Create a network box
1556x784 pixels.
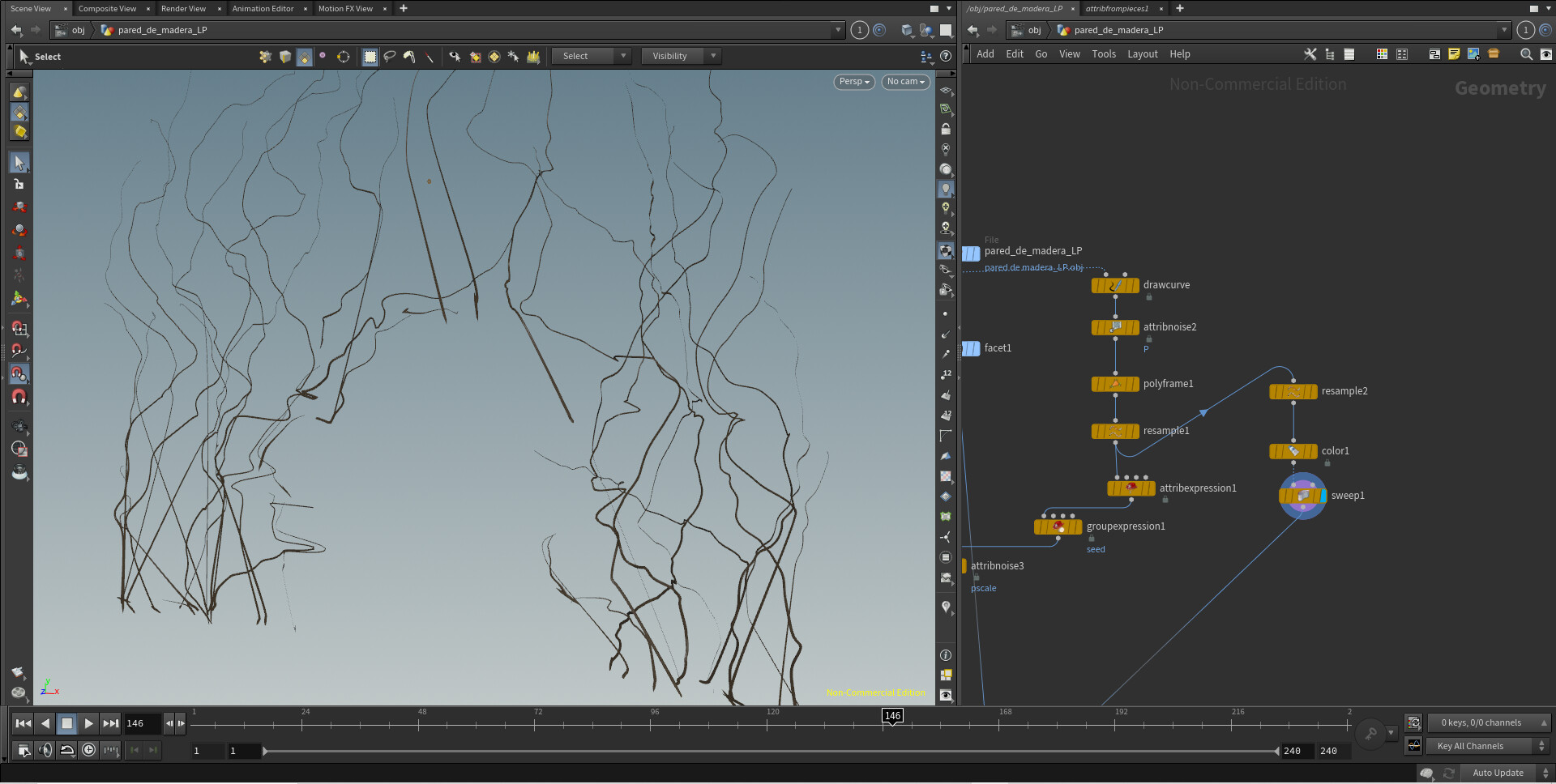[x=1434, y=54]
